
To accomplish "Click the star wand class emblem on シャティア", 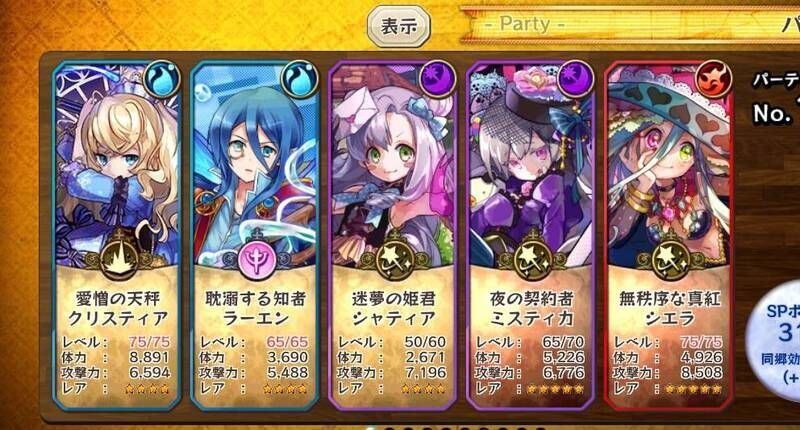I will [x=394, y=258].
